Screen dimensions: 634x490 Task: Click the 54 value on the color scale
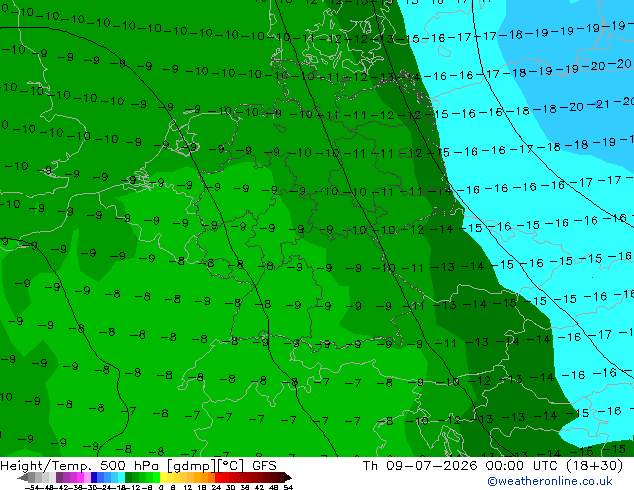(x=288, y=487)
